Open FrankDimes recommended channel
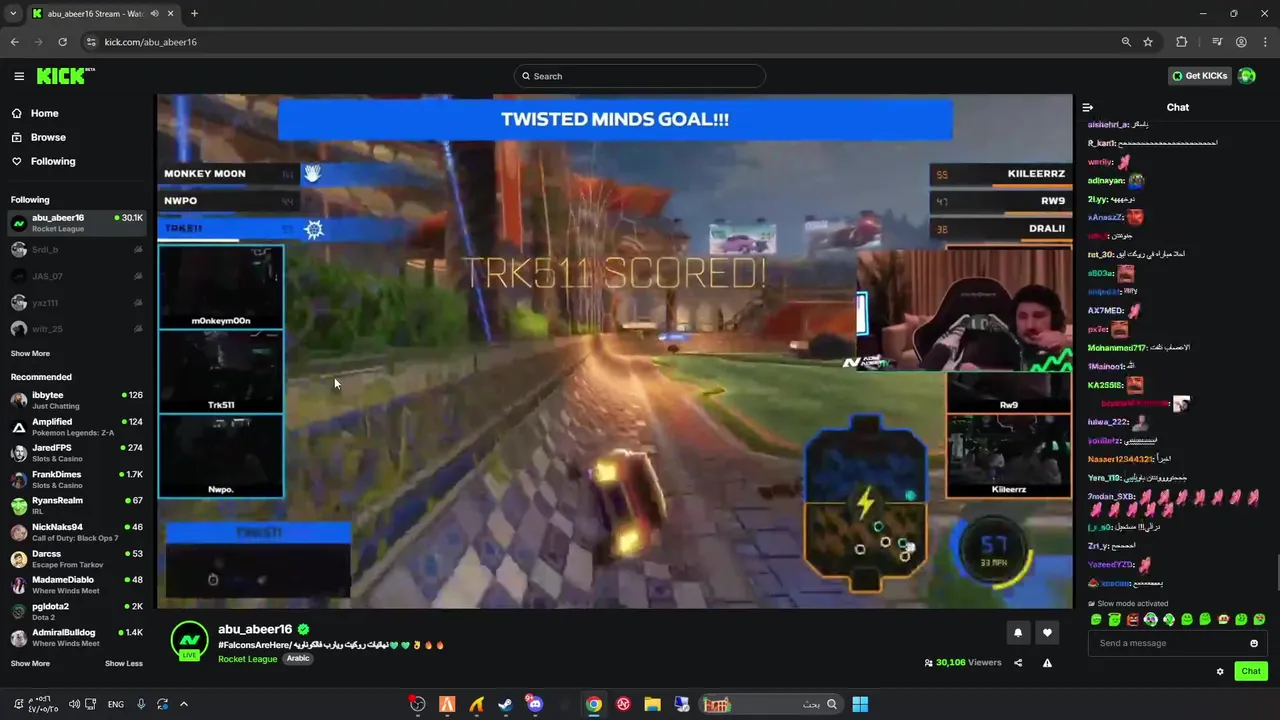1280x720 pixels. (x=77, y=479)
